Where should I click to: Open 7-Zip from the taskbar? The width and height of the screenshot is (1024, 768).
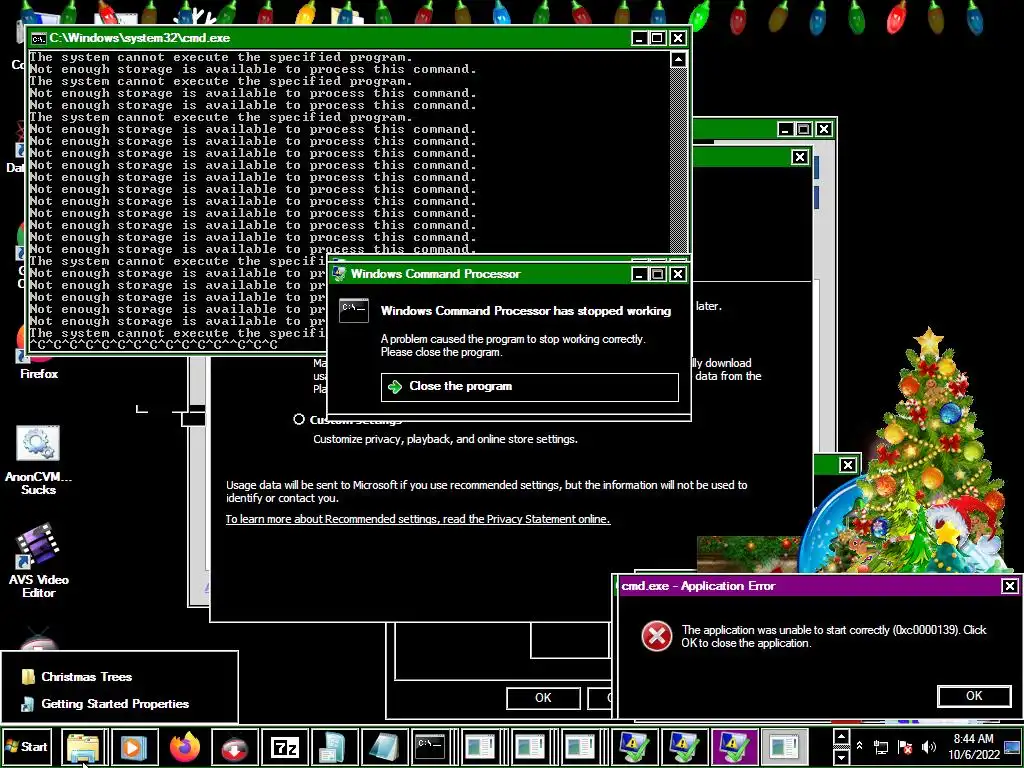tap(284, 746)
